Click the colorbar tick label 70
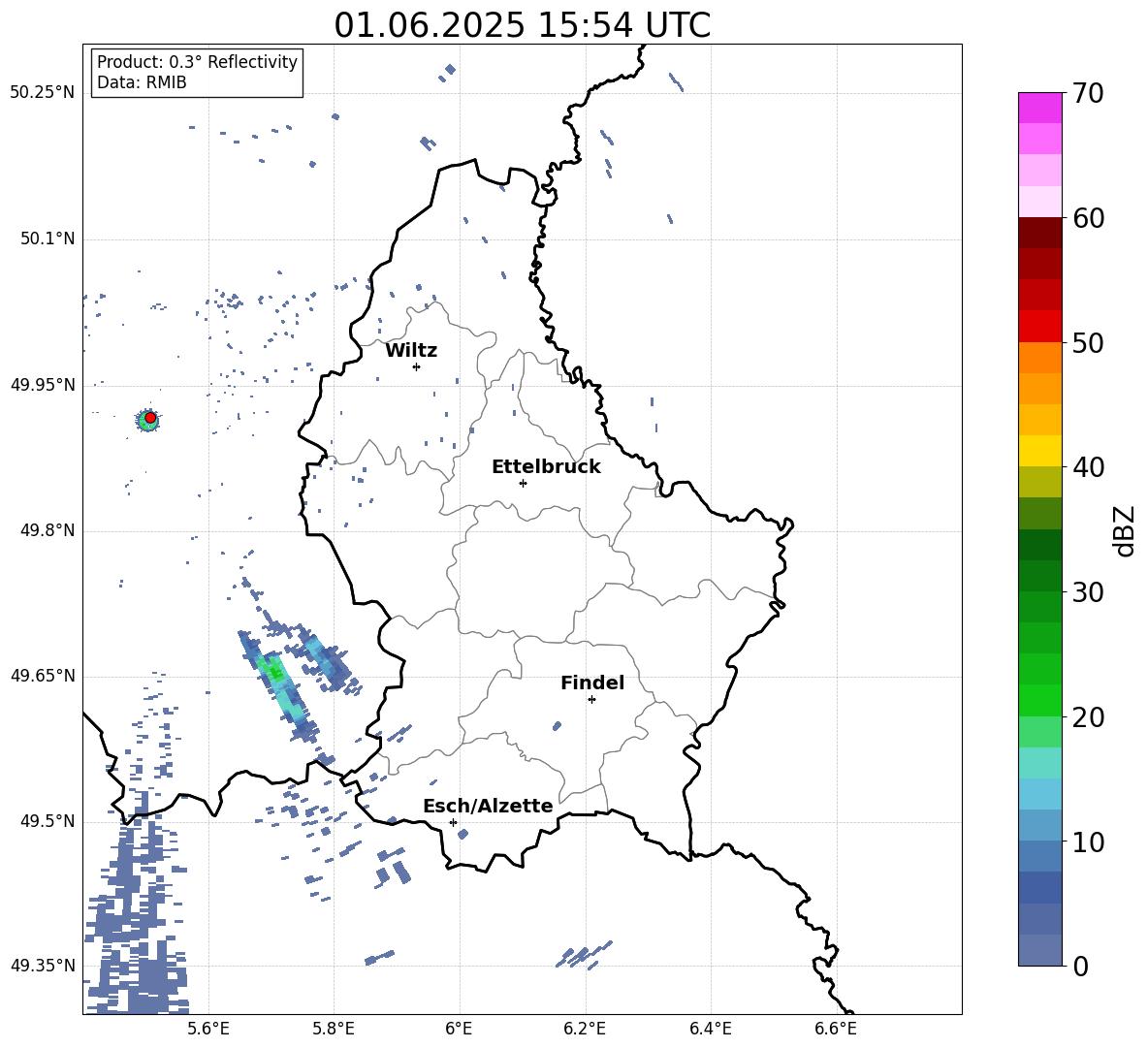This screenshot has width=1148, height=1048. (x=1089, y=94)
